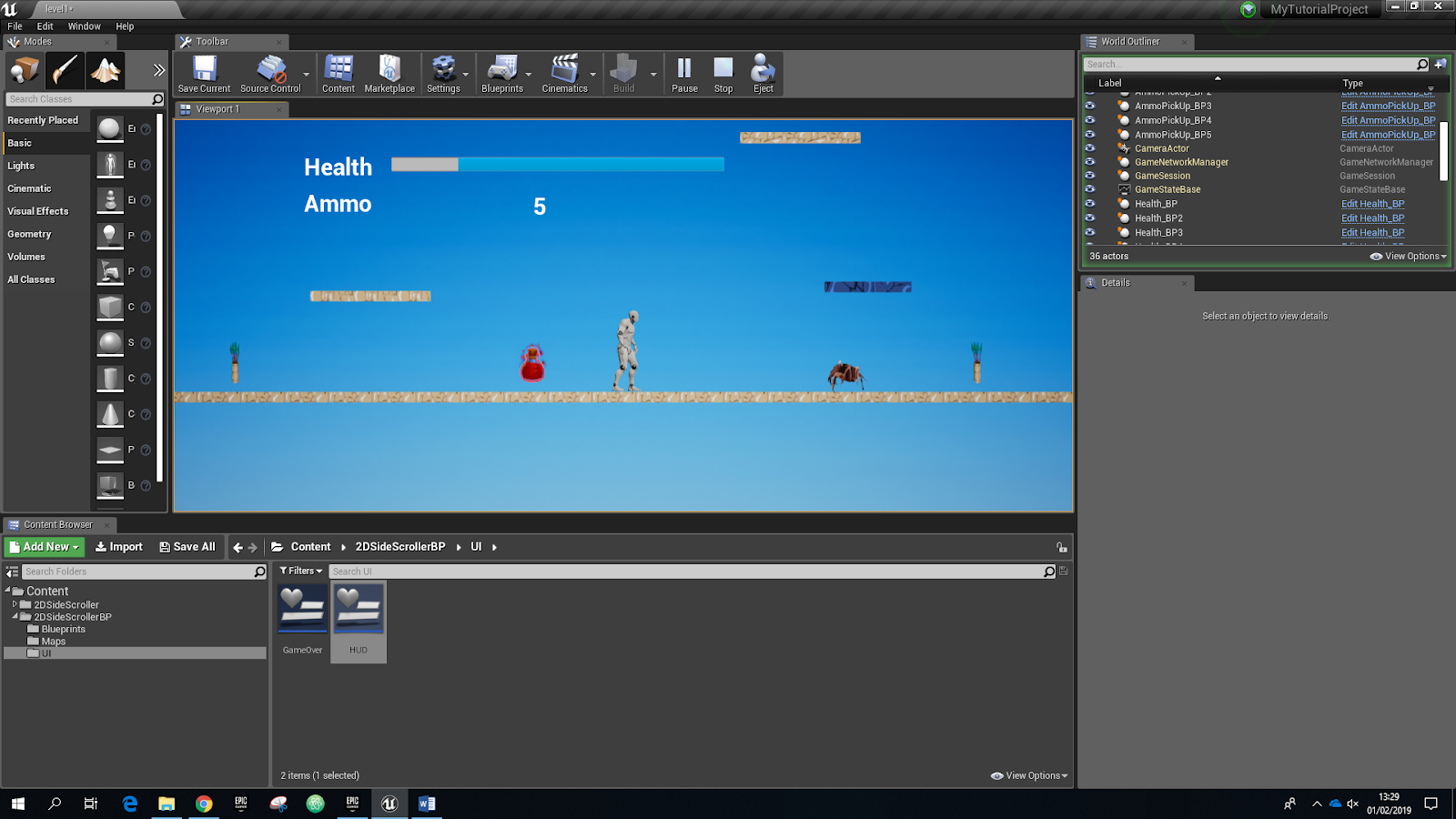The height and width of the screenshot is (819, 1456).
Task: Select the Place mode cube icon
Action: point(23,68)
